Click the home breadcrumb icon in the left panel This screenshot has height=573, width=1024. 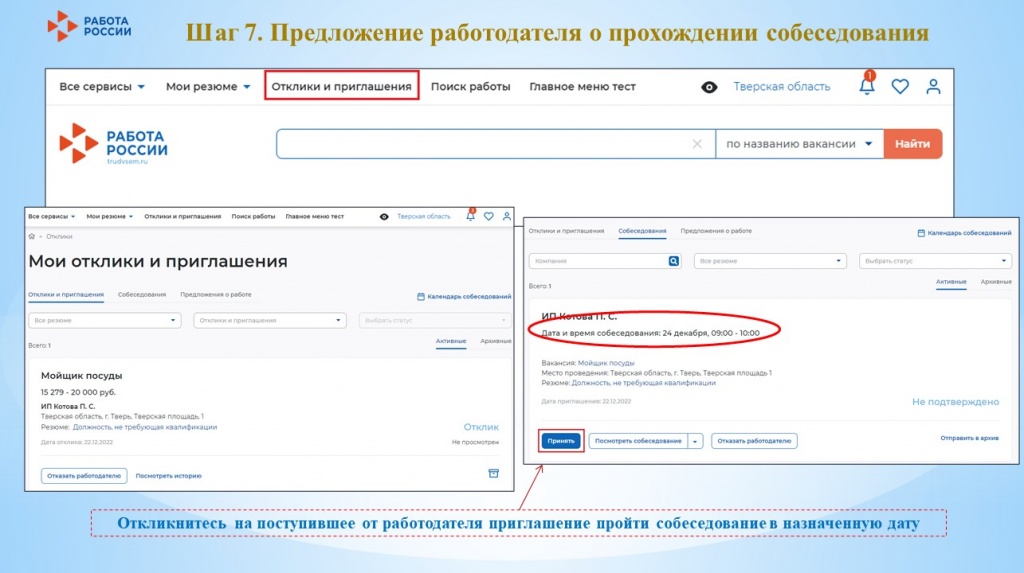coord(31,237)
